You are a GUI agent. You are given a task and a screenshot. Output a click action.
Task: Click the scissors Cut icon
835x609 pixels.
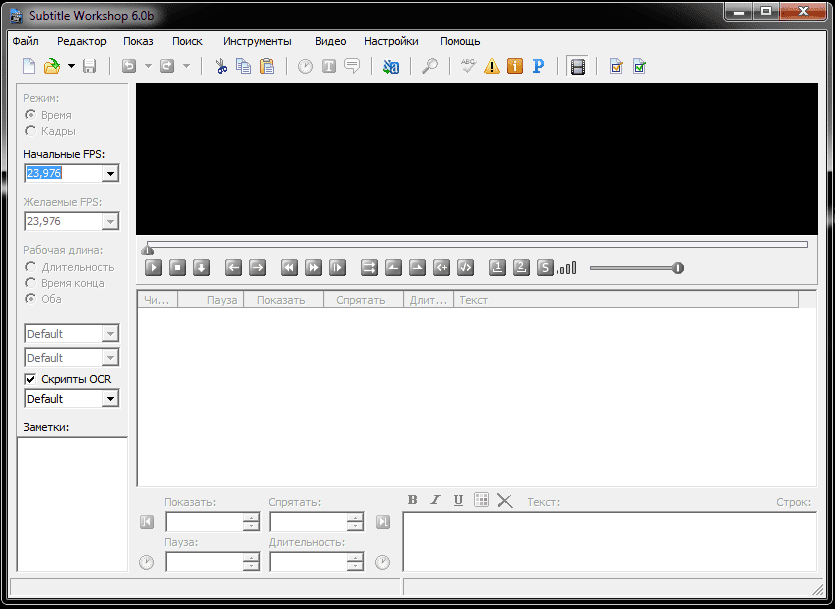(221, 67)
